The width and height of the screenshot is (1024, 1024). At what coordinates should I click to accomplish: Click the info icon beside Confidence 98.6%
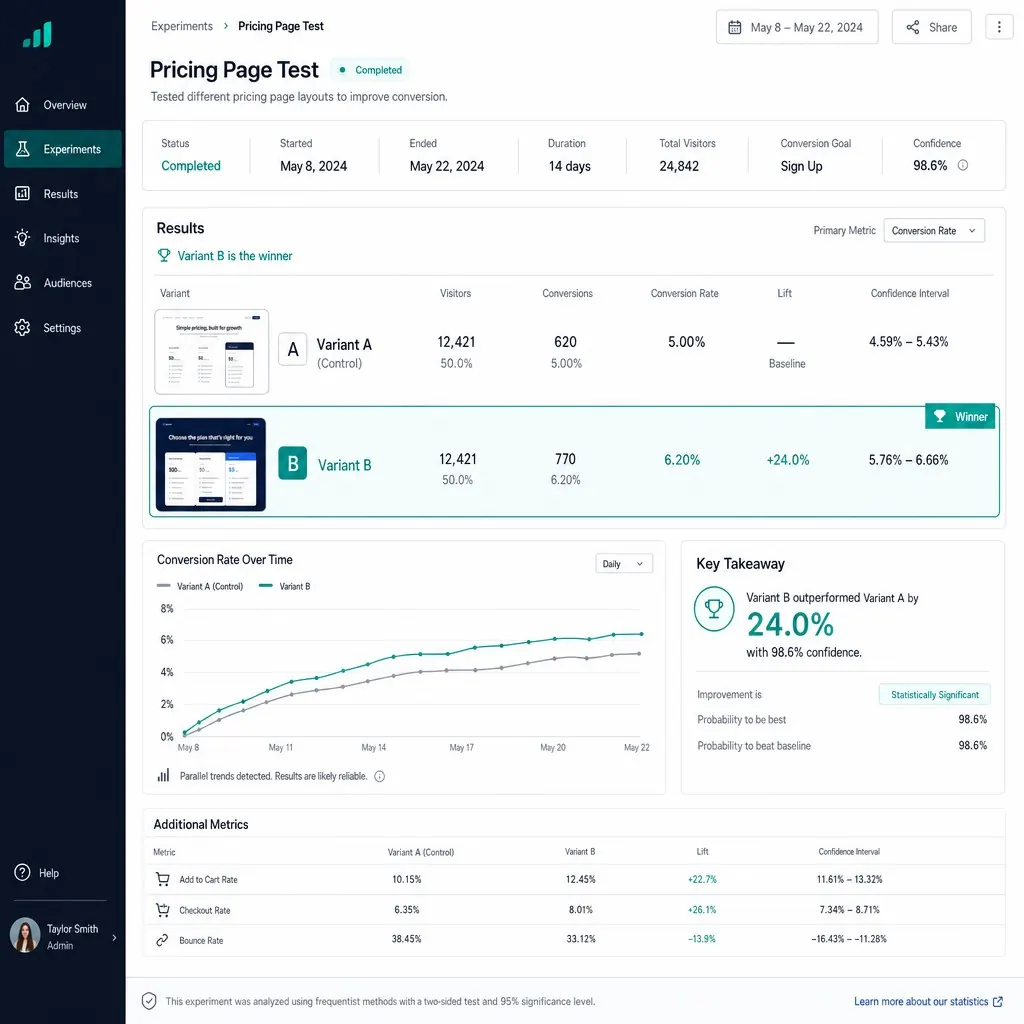click(x=963, y=165)
